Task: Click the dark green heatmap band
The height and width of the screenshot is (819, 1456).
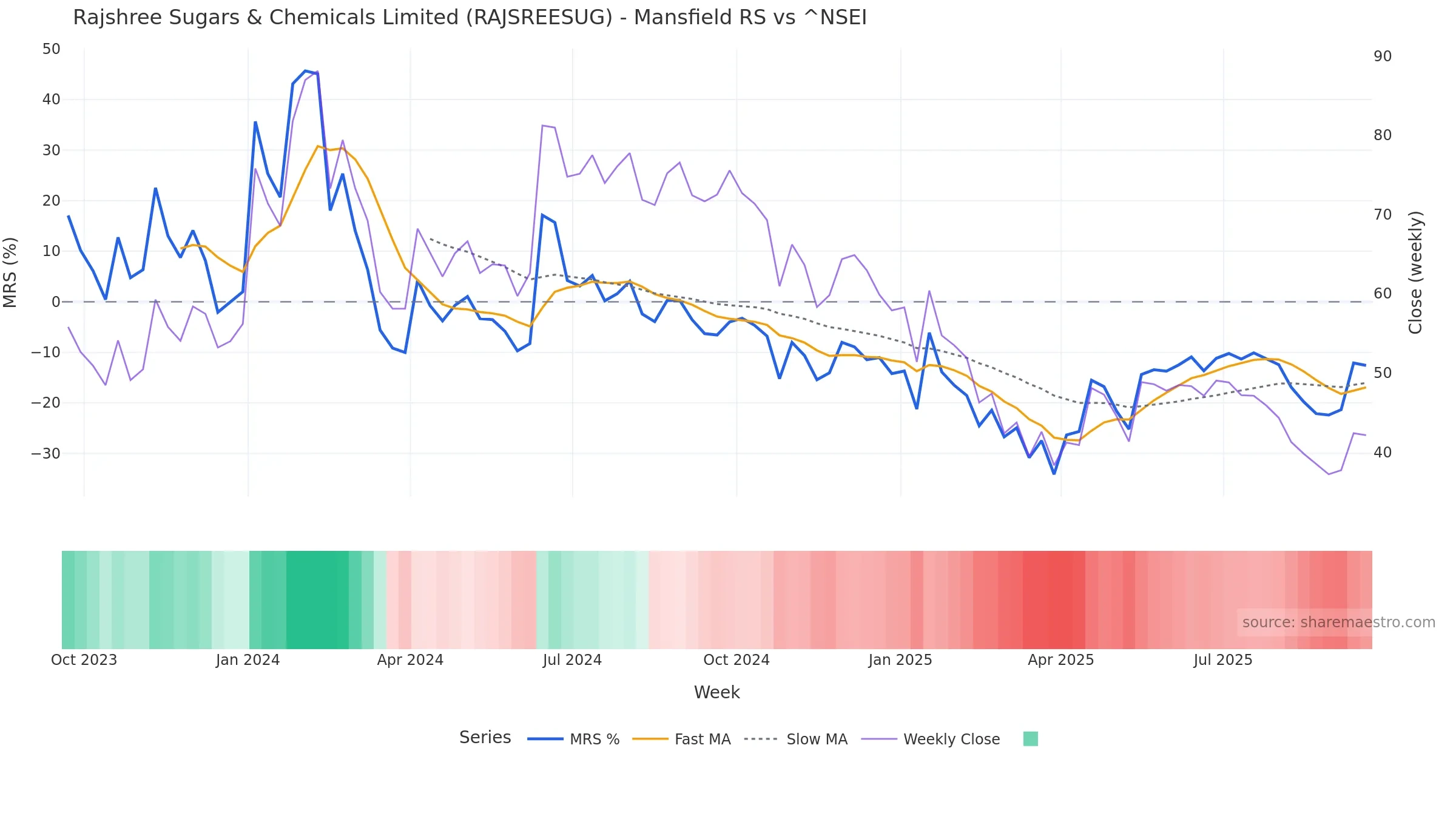Action: [x=317, y=600]
